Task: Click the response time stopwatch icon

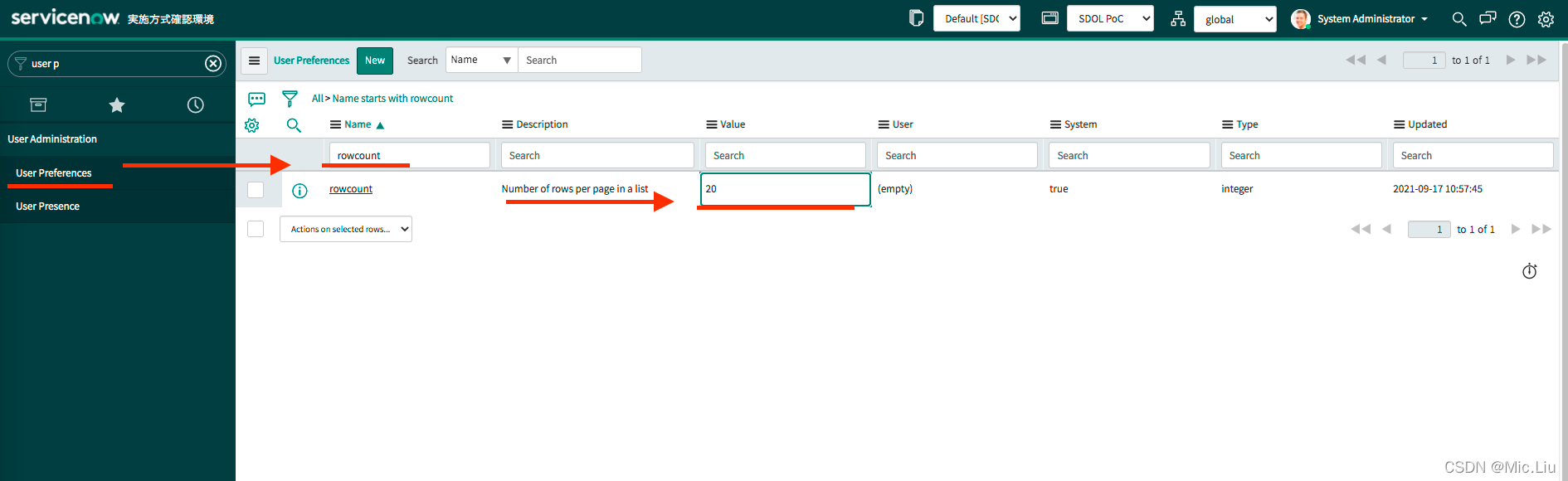Action: click(x=1530, y=271)
